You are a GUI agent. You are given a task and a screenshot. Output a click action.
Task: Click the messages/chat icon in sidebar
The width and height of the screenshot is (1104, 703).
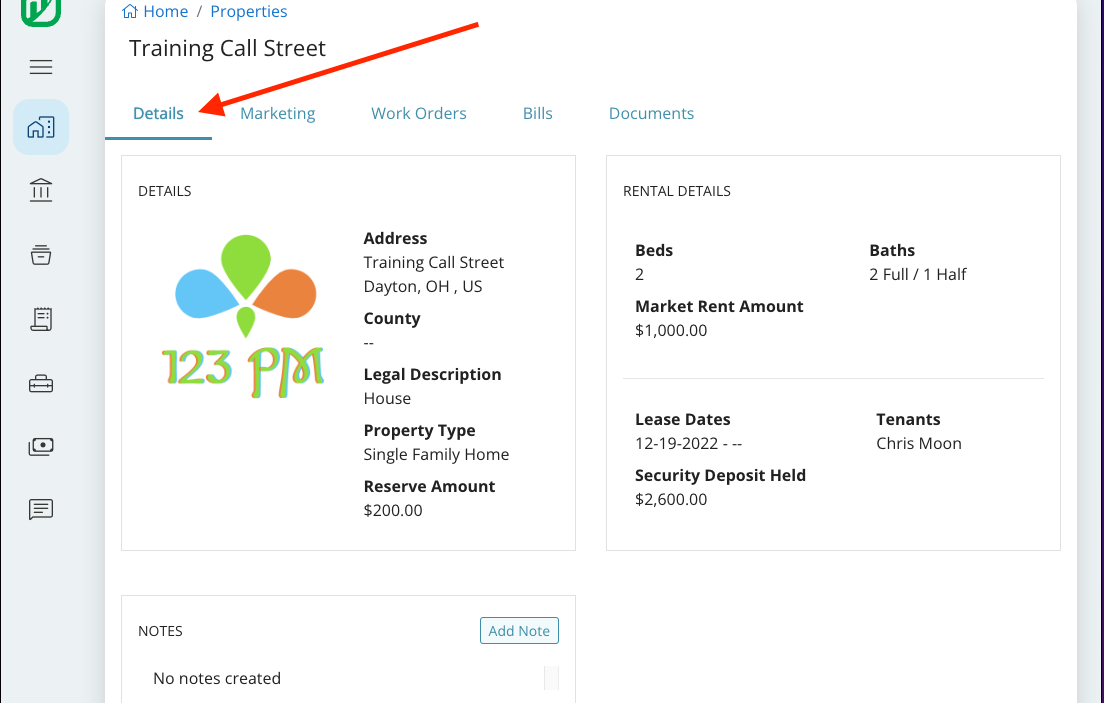tap(40, 509)
